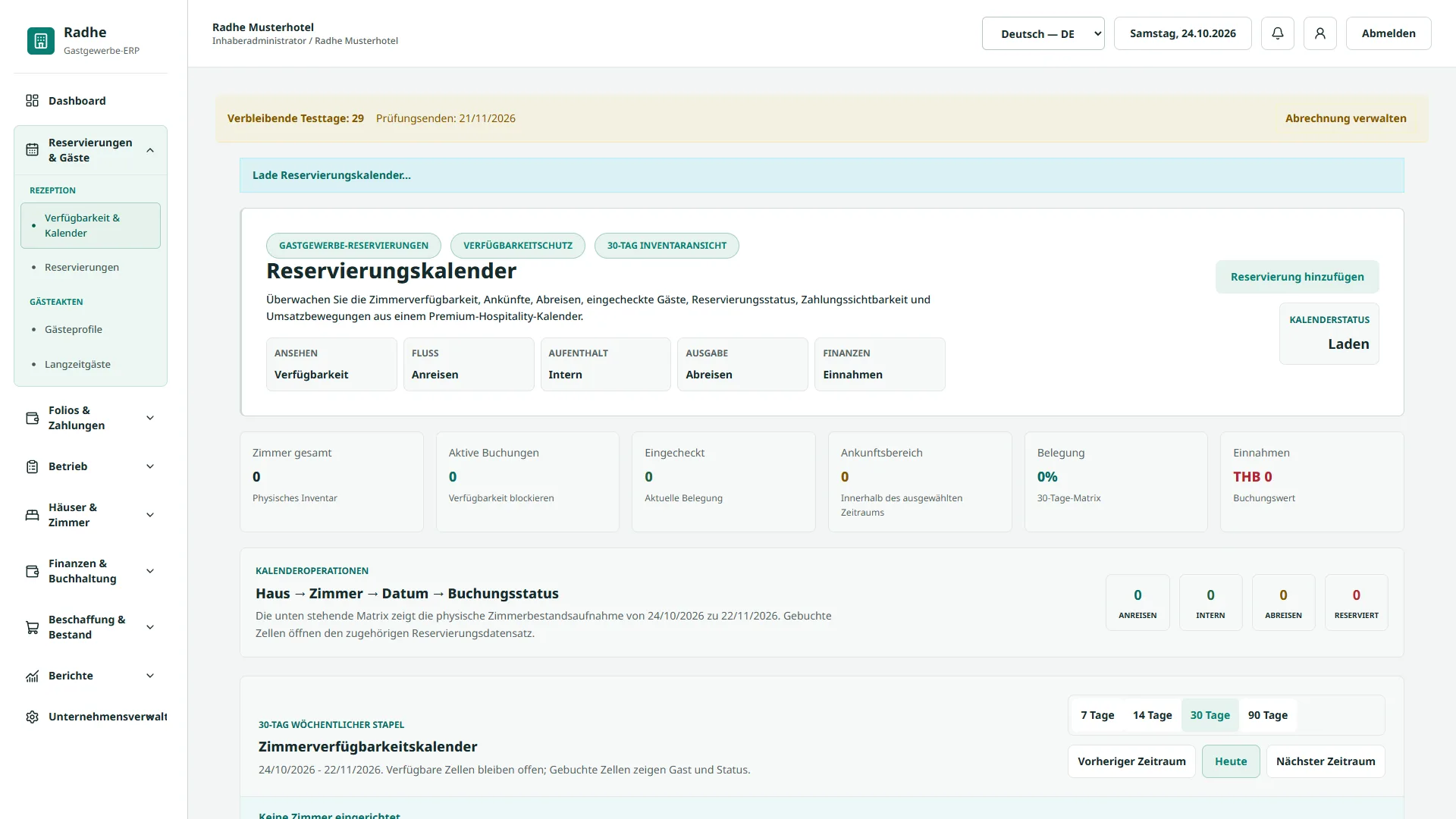
Task: Click GASTGEWERBE-RESERVIERUNGEN tag pill
Action: (353, 246)
